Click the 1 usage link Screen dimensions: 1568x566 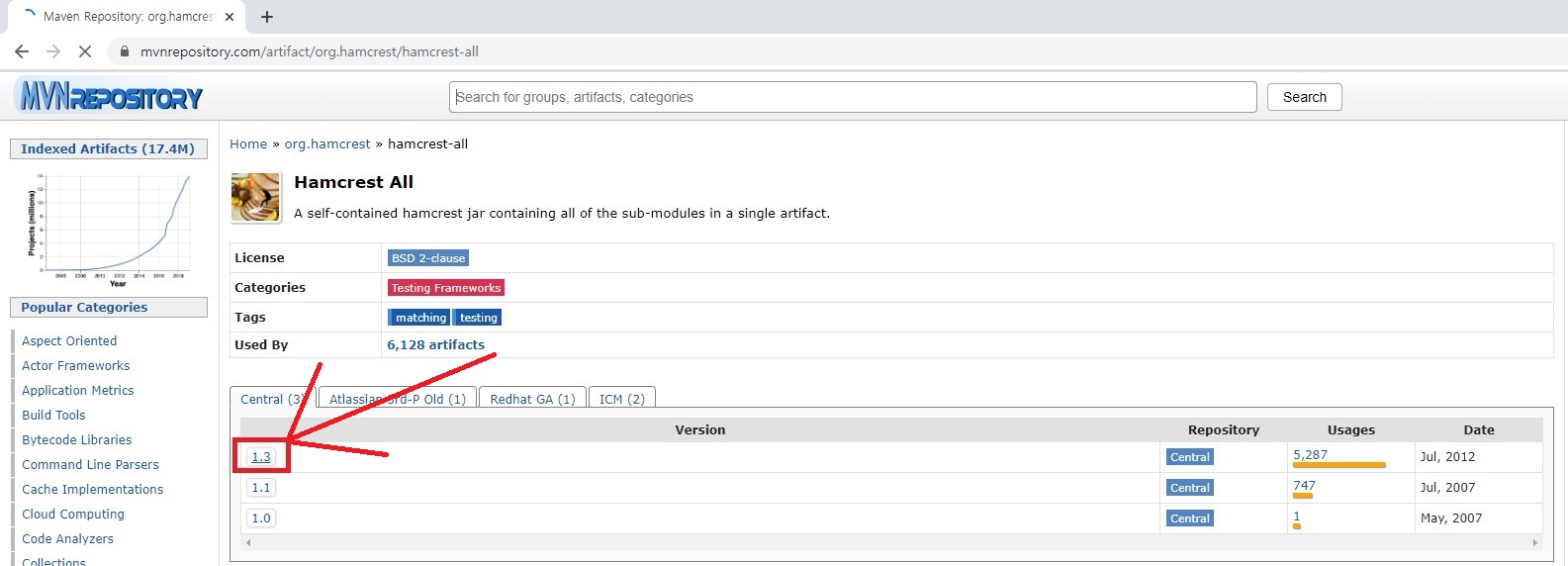[x=1297, y=517]
